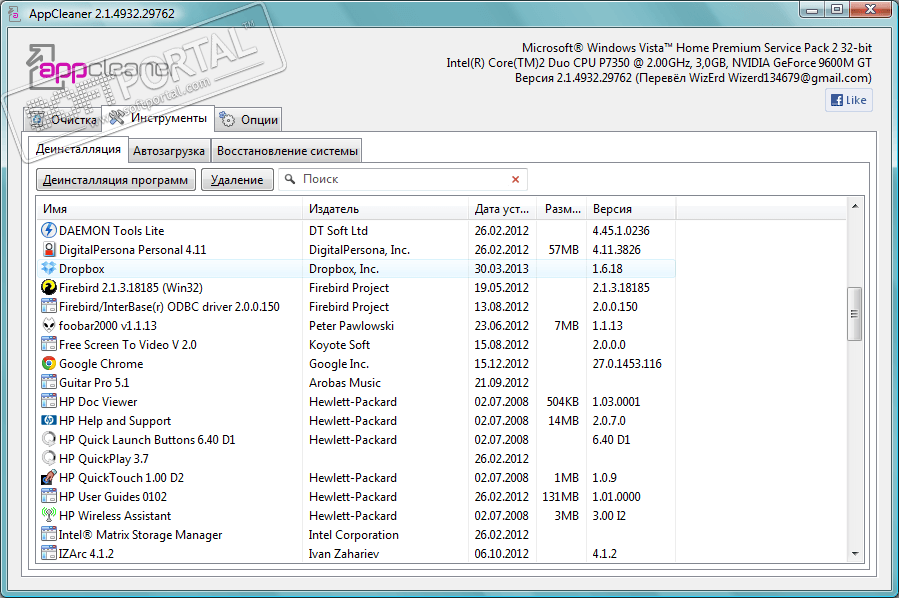Click the Dropbox icon in the program list
The width and height of the screenshot is (899, 598).
pos(49,269)
